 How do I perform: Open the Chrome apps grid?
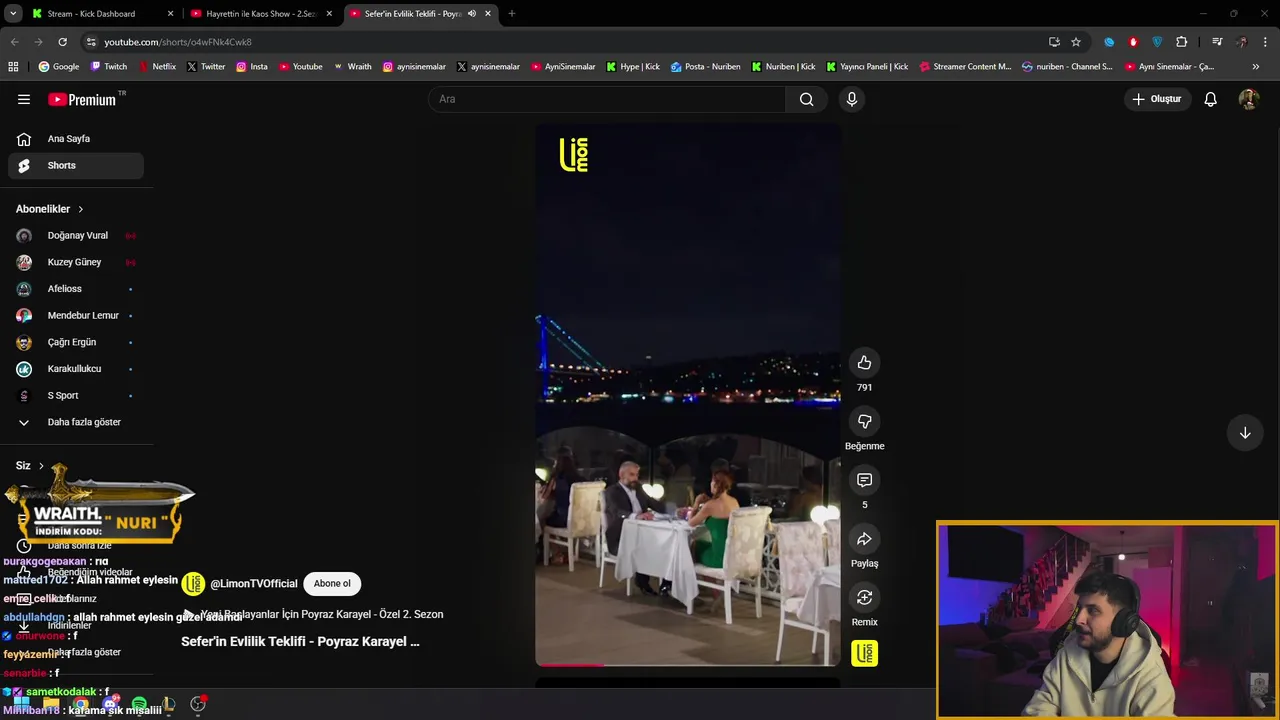tap(13, 67)
